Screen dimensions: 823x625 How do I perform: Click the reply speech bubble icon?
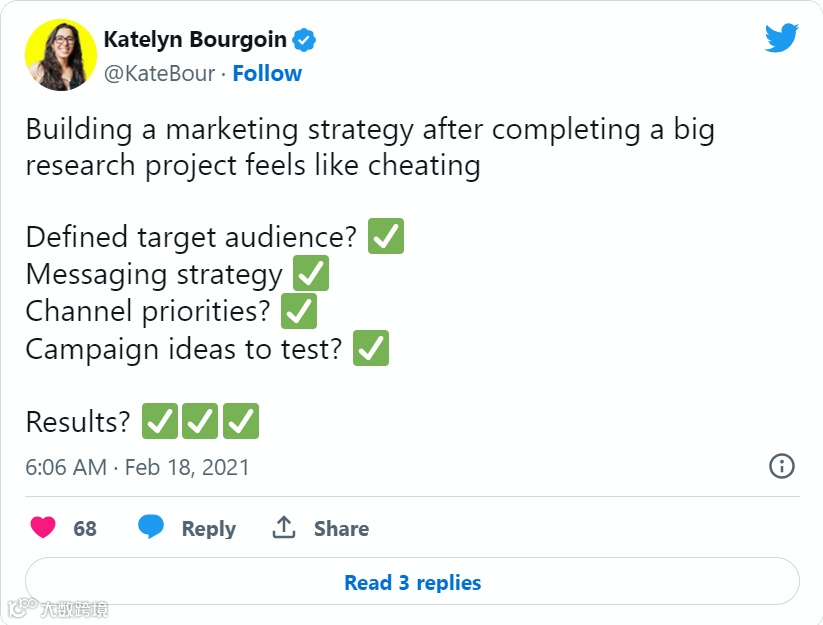pos(151,528)
